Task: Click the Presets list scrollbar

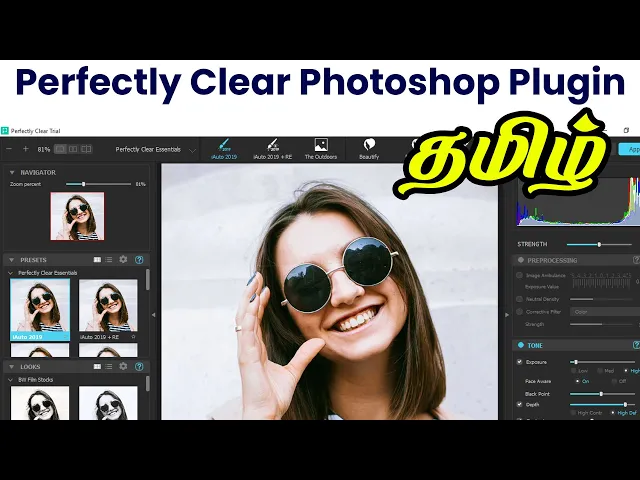Action: 147,280
